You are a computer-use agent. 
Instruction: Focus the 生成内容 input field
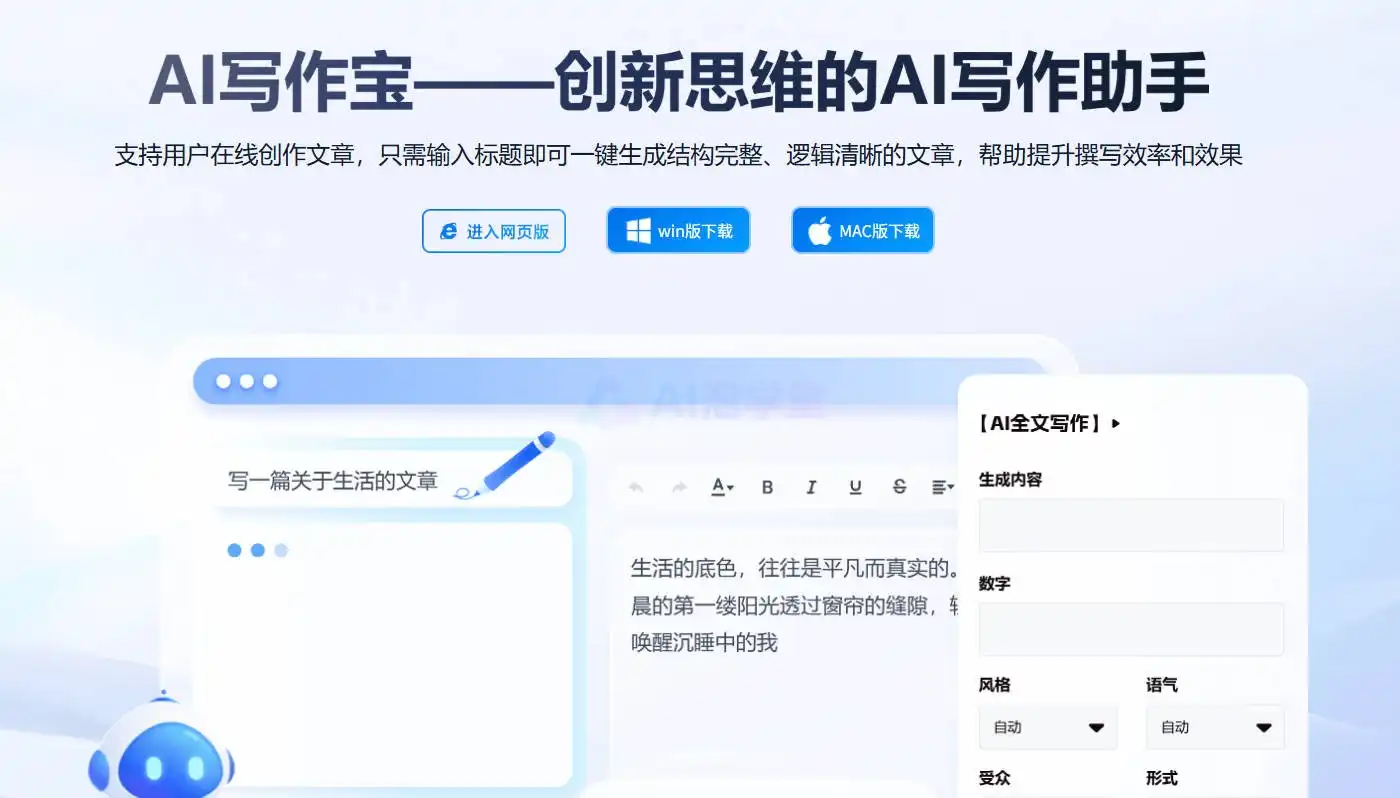tap(1131, 525)
